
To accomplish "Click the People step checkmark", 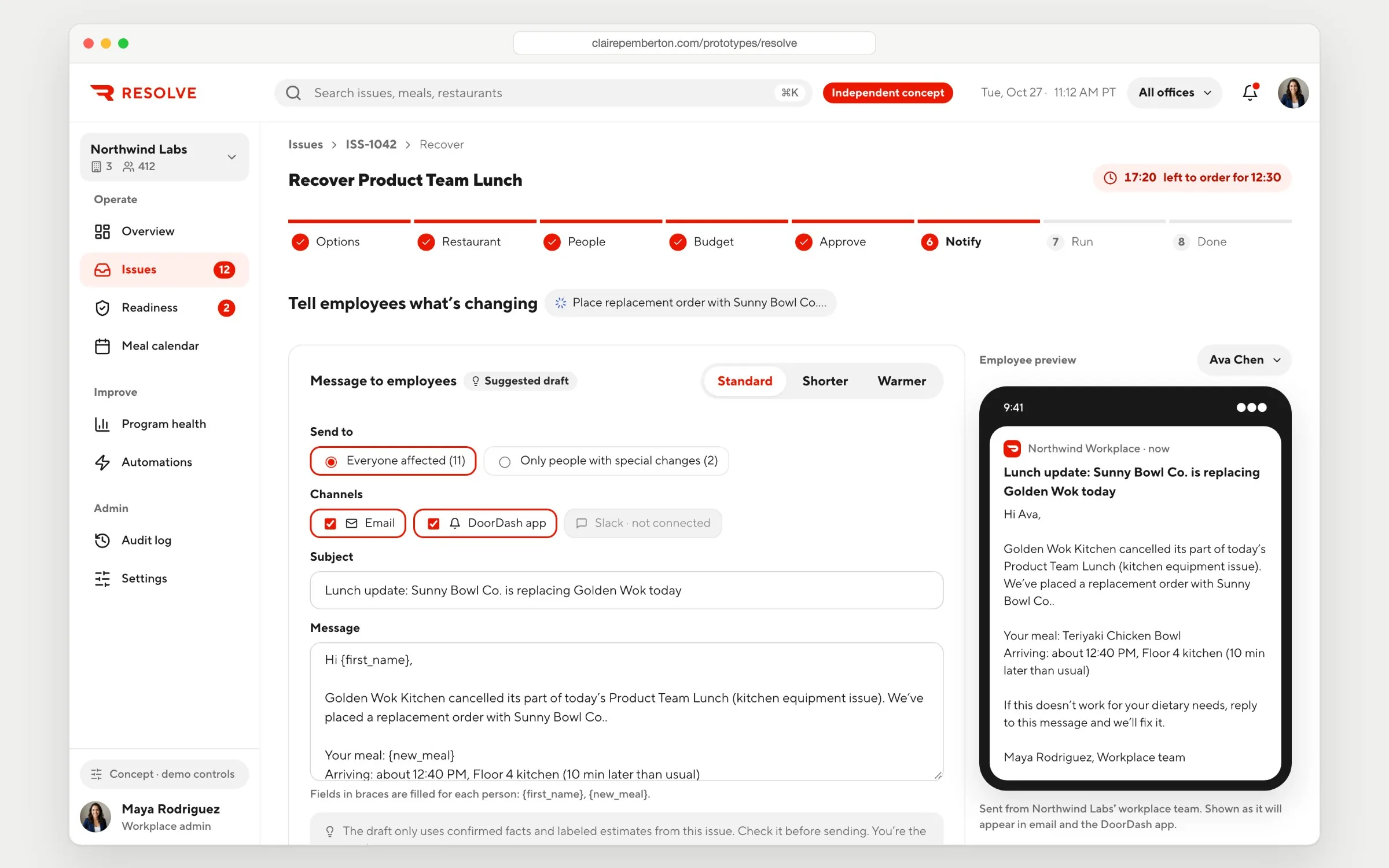I will [552, 242].
